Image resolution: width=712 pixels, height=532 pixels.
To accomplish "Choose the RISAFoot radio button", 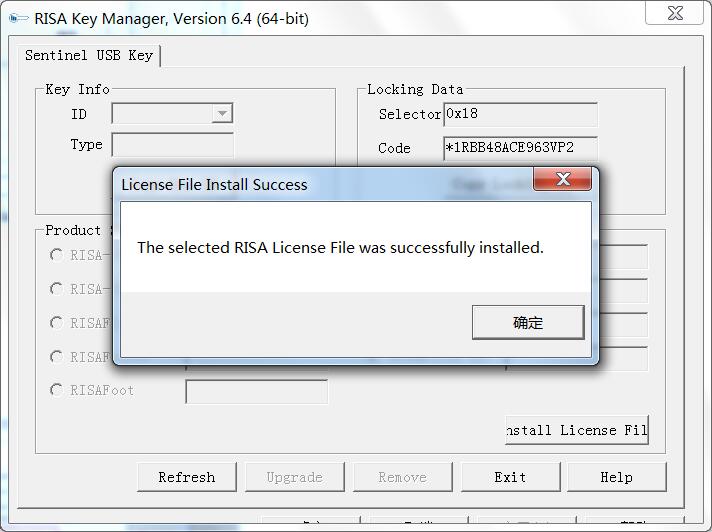I will point(56,390).
